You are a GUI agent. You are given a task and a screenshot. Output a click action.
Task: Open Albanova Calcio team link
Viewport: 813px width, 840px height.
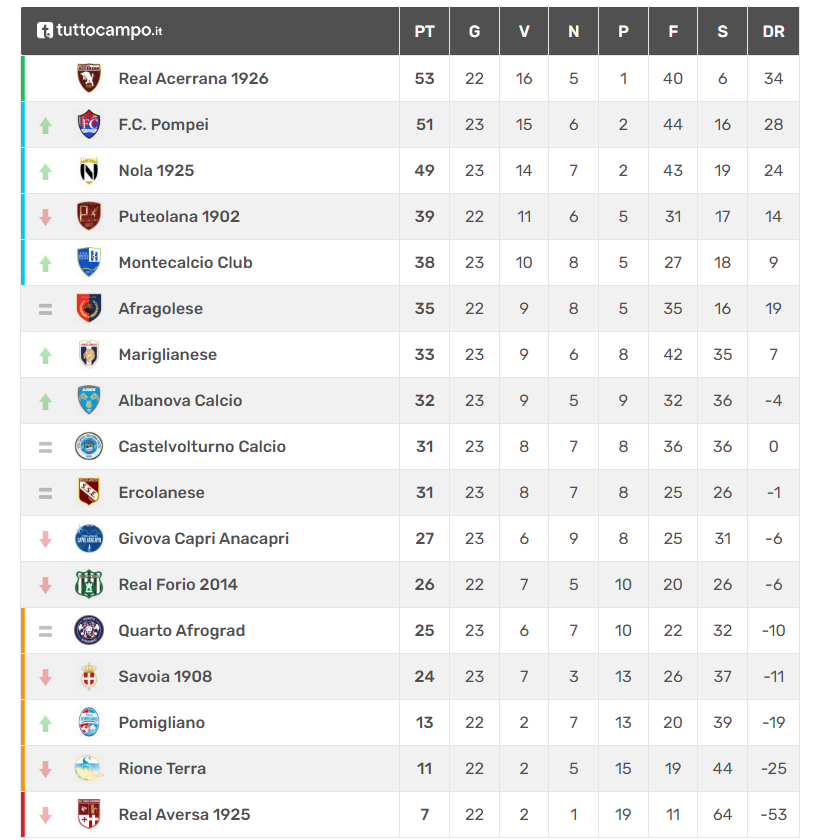tap(180, 401)
